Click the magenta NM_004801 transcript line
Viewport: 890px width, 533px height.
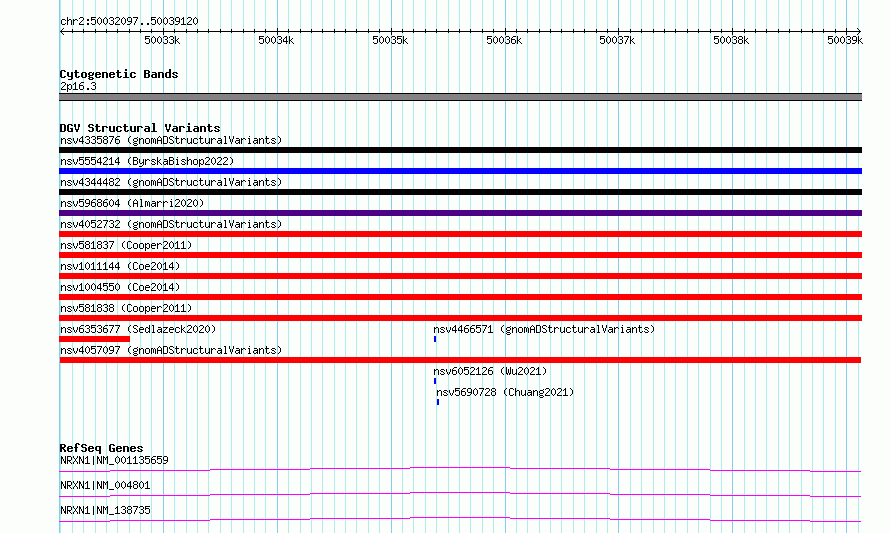point(460,494)
